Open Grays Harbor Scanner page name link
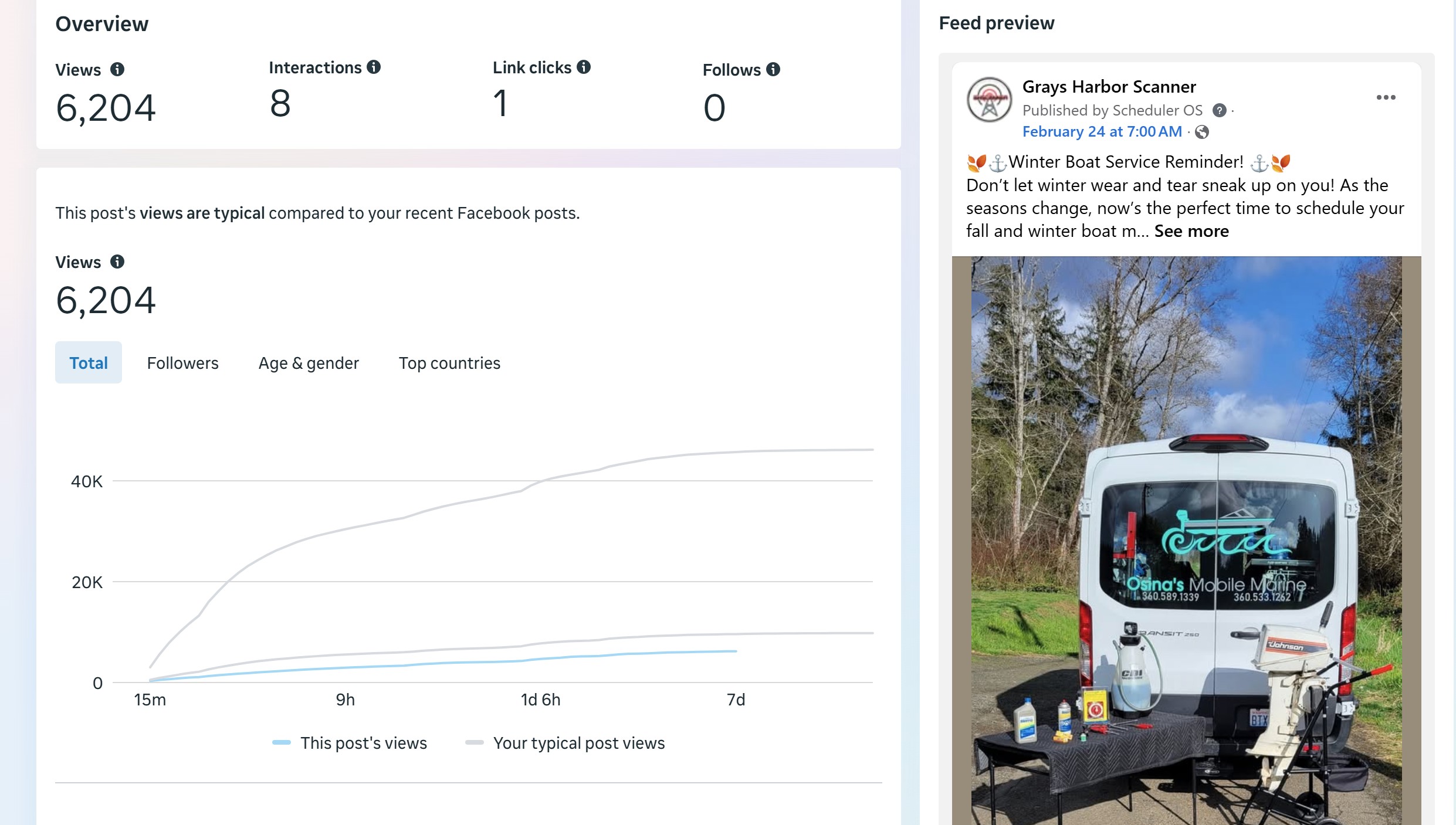 point(1109,87)
